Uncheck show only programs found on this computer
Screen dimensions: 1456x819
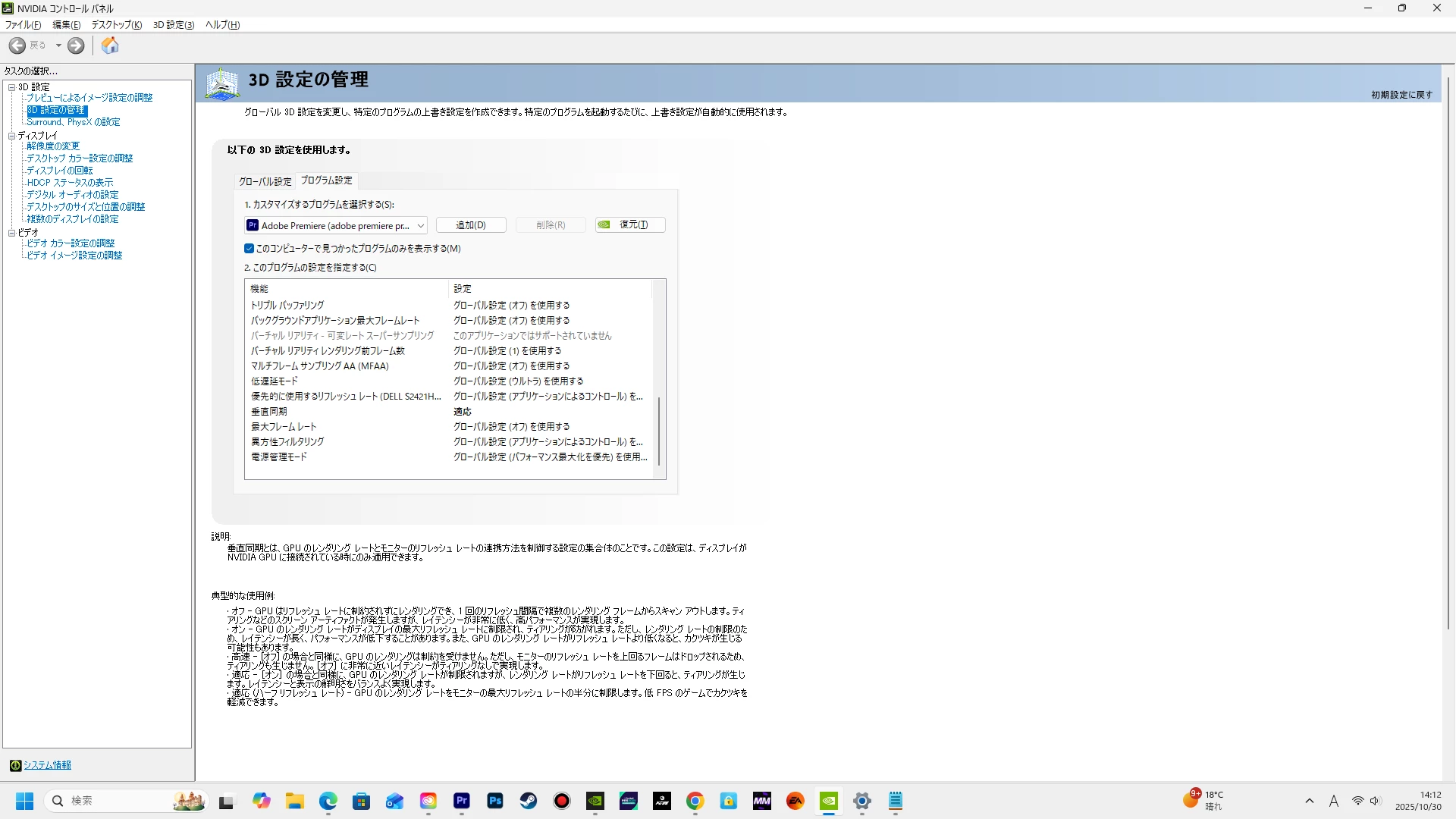[249, 249]
